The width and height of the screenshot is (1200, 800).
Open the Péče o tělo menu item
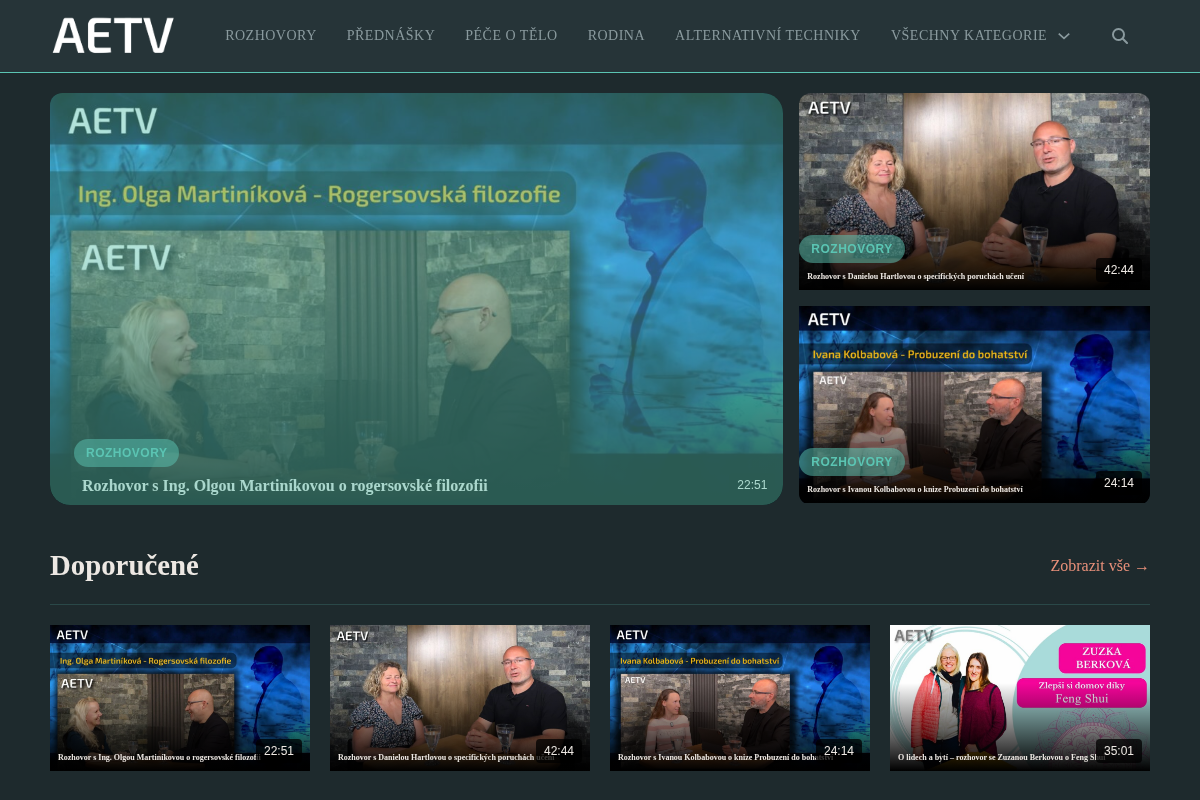coord(511,35)
